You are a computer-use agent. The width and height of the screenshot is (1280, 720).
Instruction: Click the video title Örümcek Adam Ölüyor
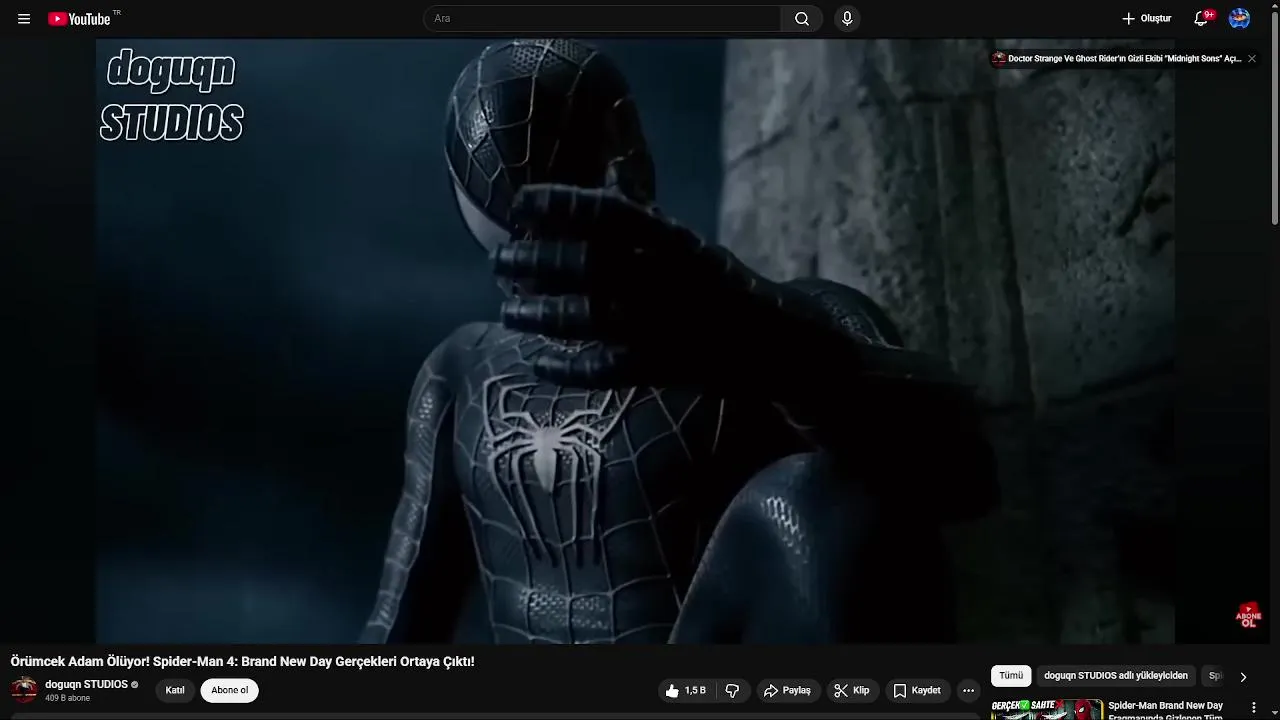pos(243,662)
